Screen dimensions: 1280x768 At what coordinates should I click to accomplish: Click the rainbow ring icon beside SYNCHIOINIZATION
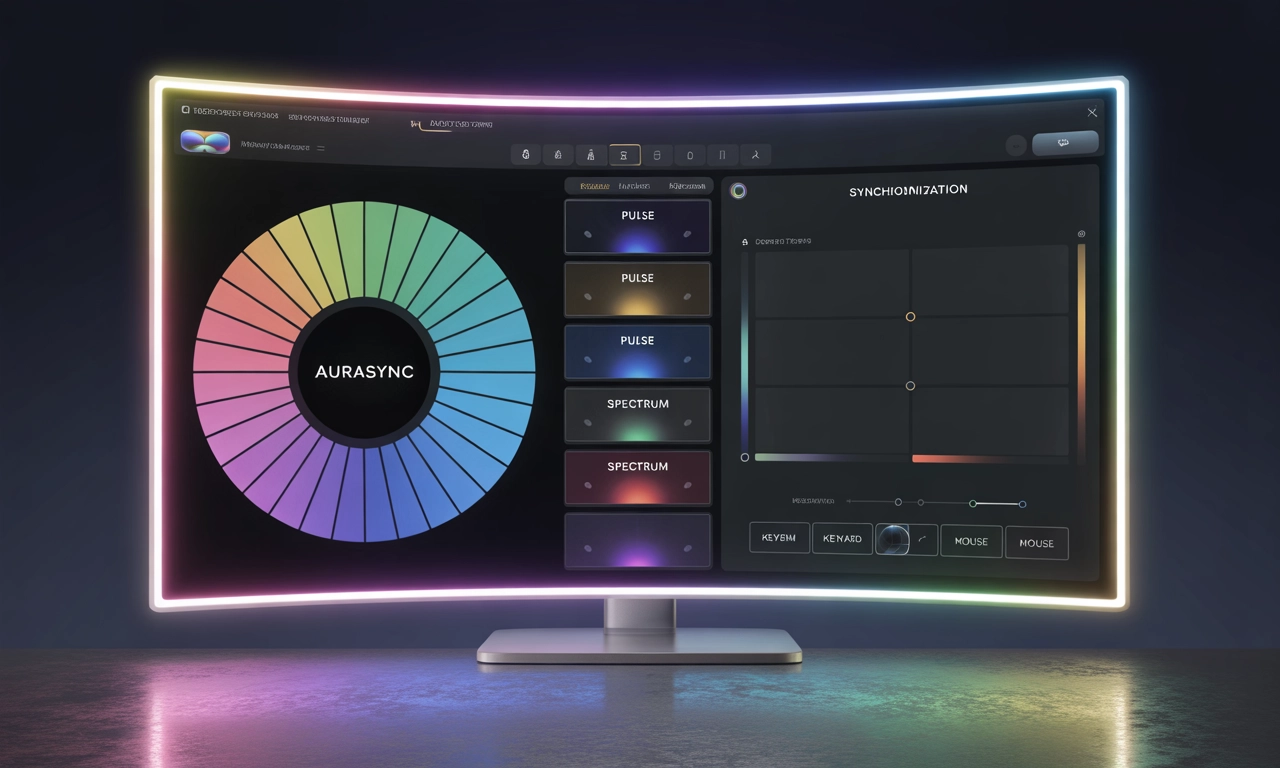point(738,191)
